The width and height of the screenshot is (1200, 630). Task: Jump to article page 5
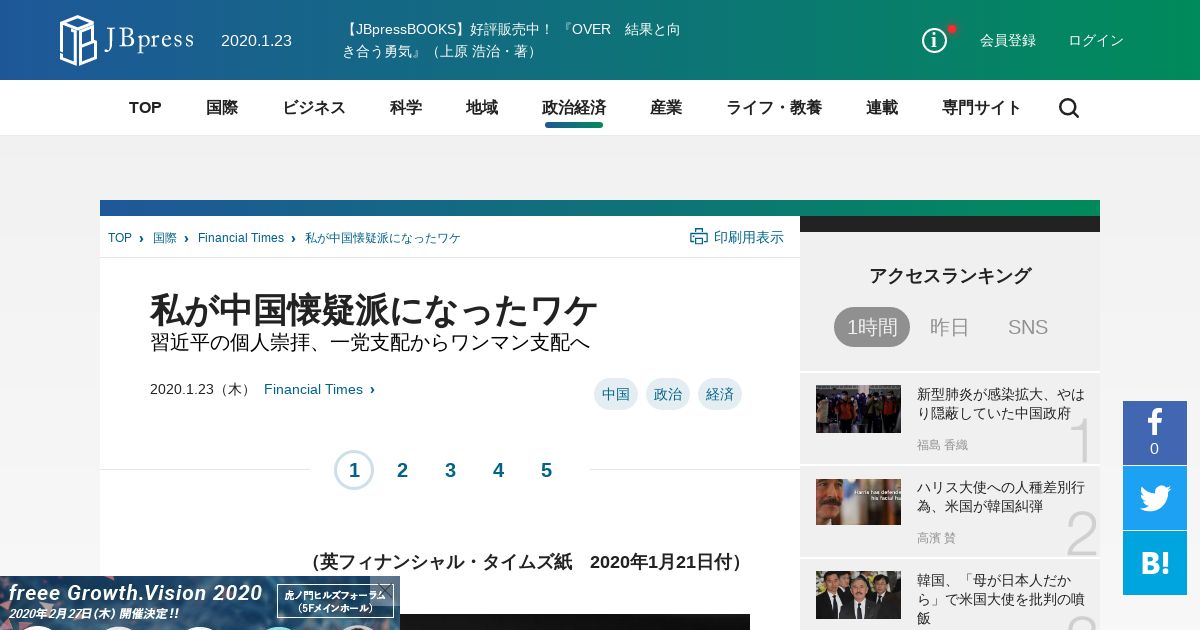tap(546, 470)
